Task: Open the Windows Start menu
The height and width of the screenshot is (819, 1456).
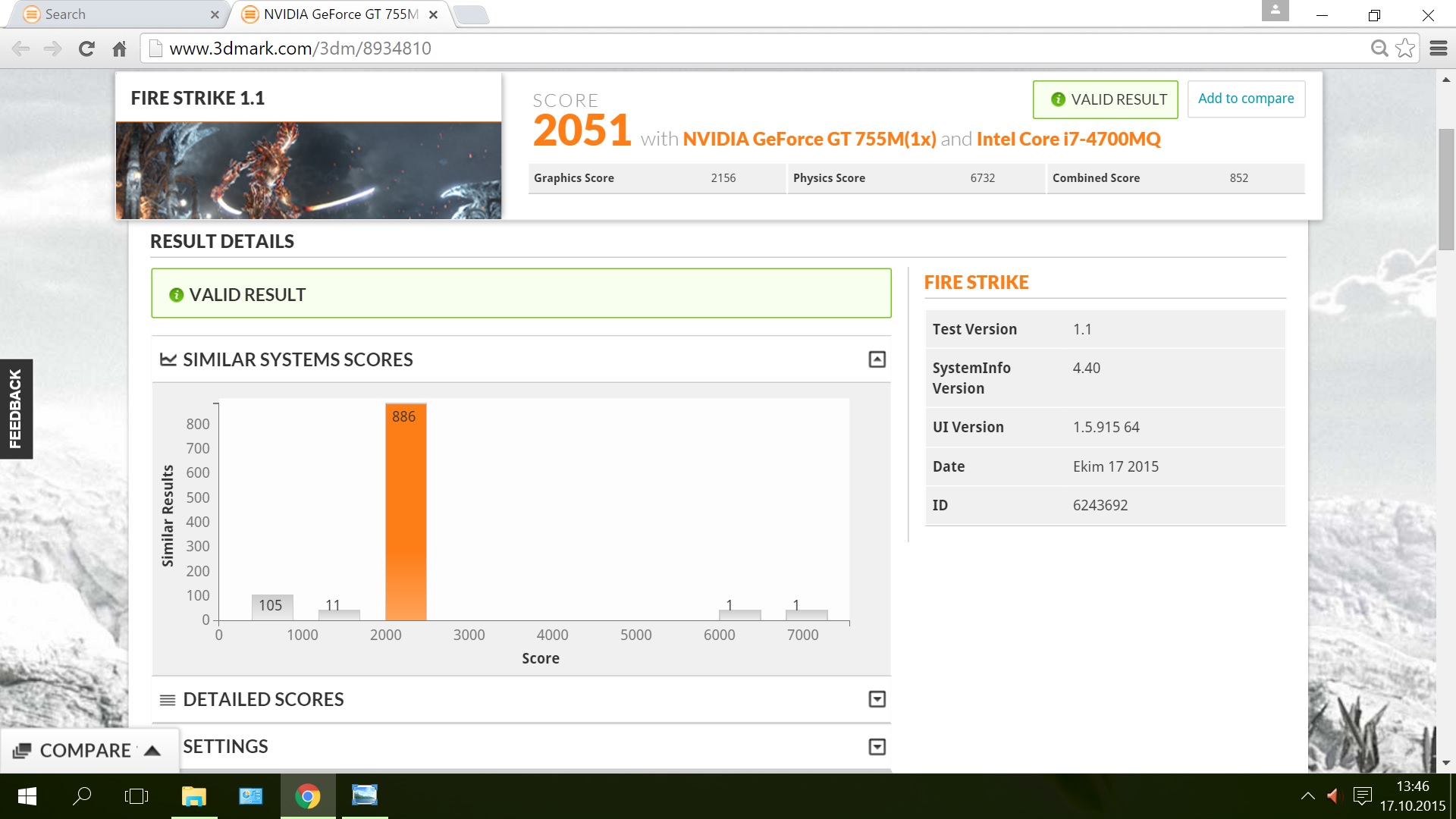Action: click(27, 796)
